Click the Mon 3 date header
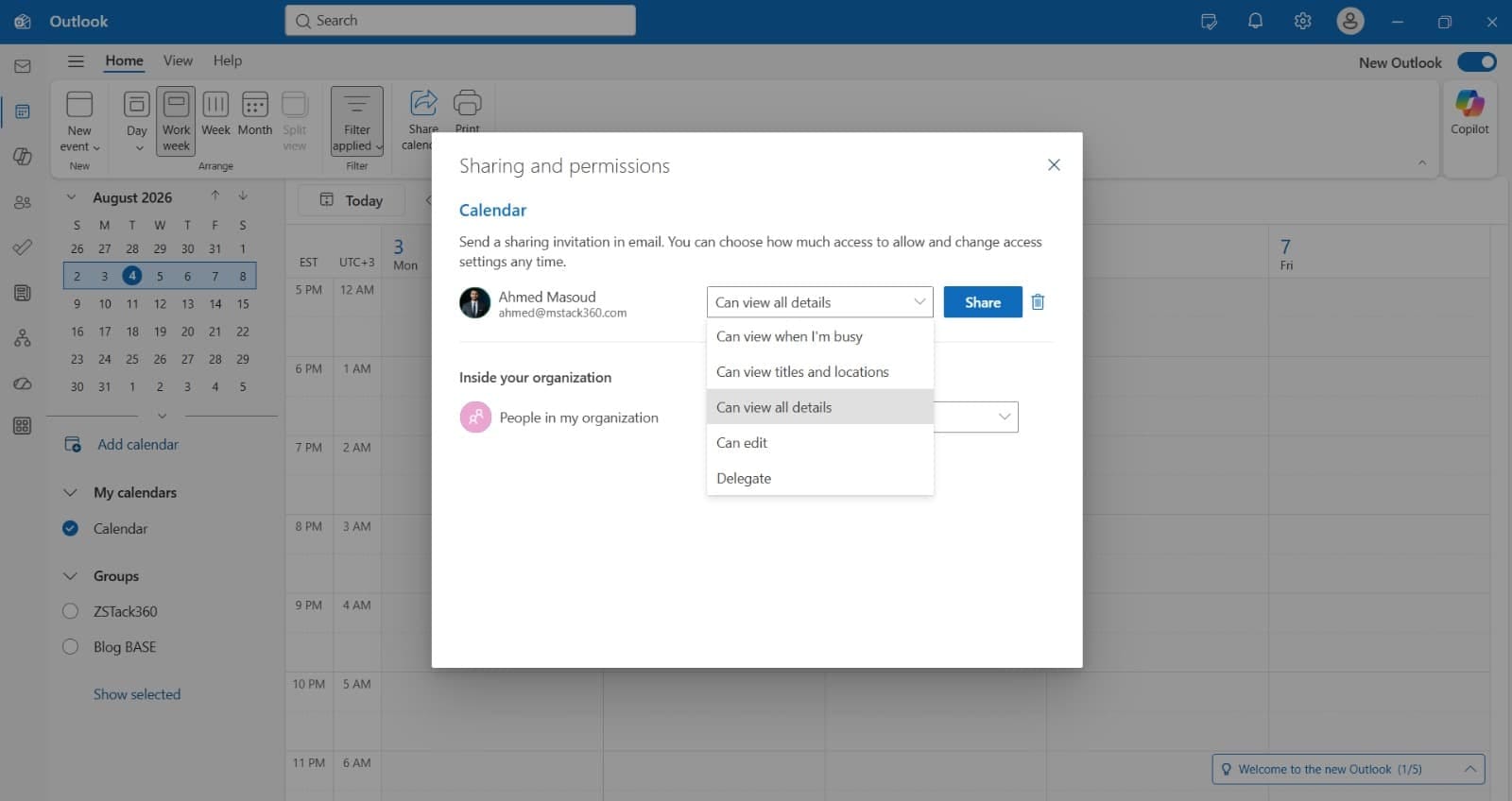 (x=404, y=254)
